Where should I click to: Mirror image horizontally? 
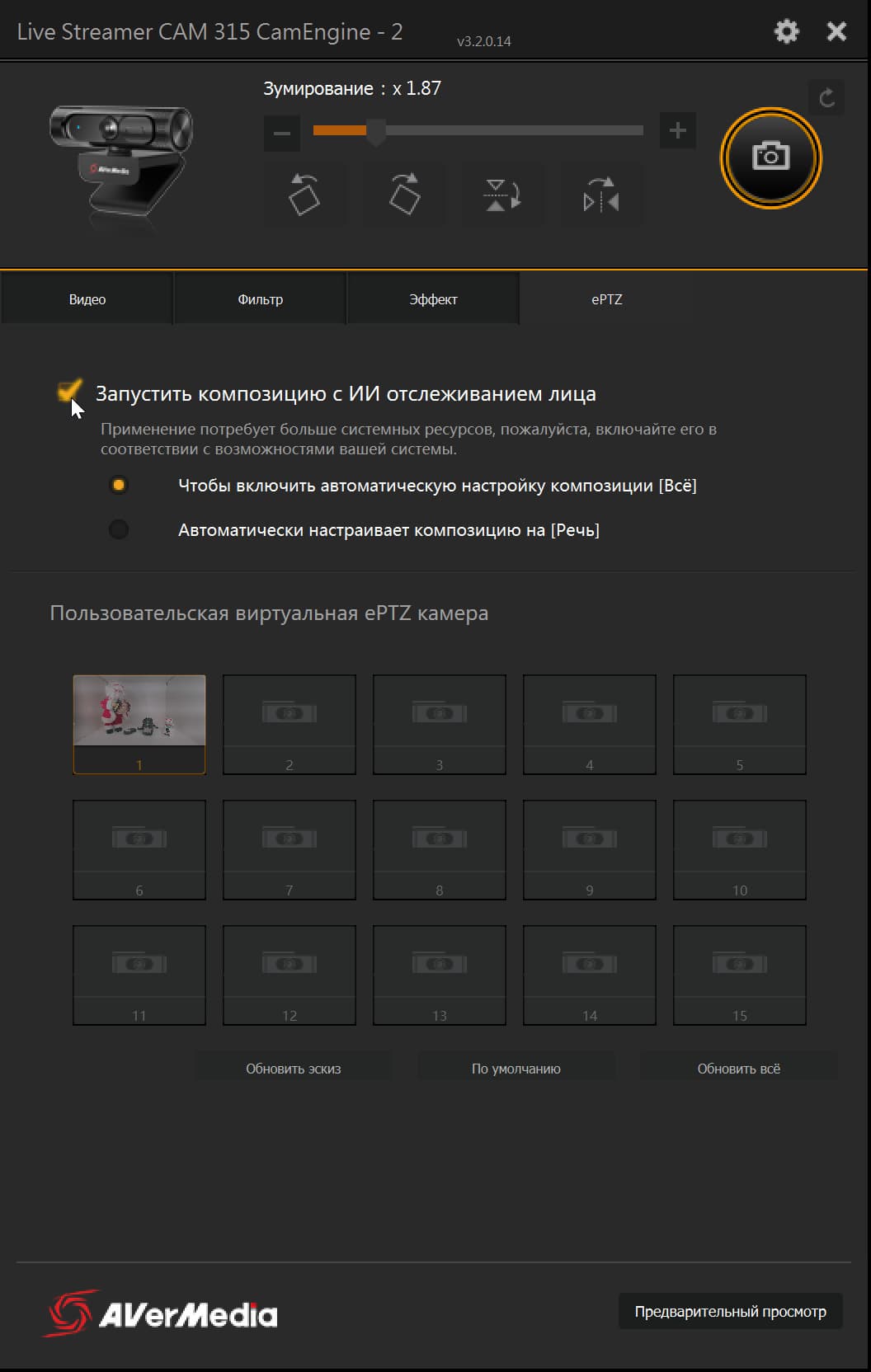coord(601,195)
